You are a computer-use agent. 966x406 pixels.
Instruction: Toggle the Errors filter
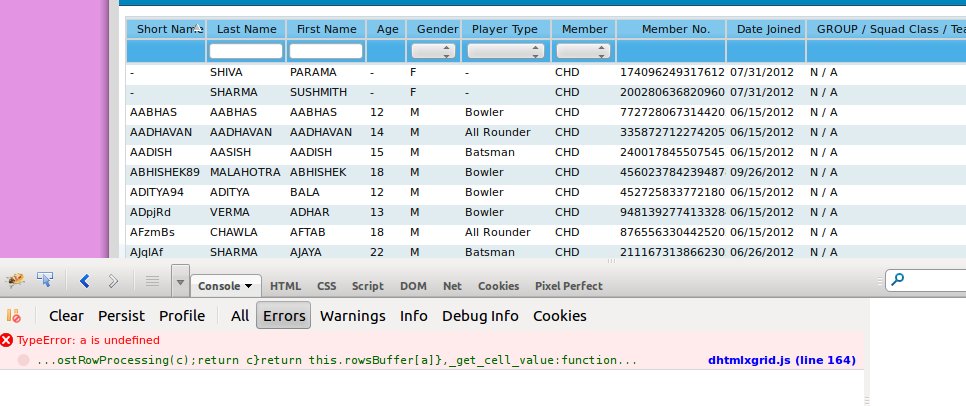[x=283, y=315]
